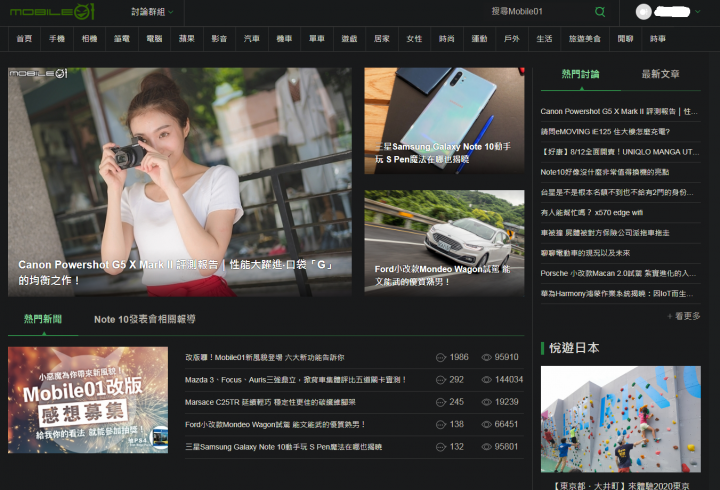720x490 pixels.
Task: Open the 戶外 category
Action: click(512, 39)
